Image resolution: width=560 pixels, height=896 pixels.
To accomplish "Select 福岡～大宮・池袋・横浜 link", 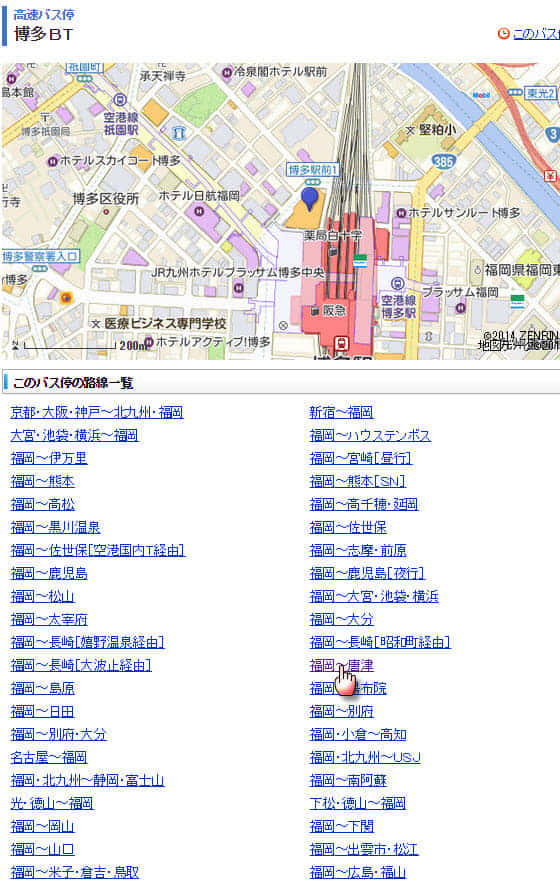I will 374,596.
